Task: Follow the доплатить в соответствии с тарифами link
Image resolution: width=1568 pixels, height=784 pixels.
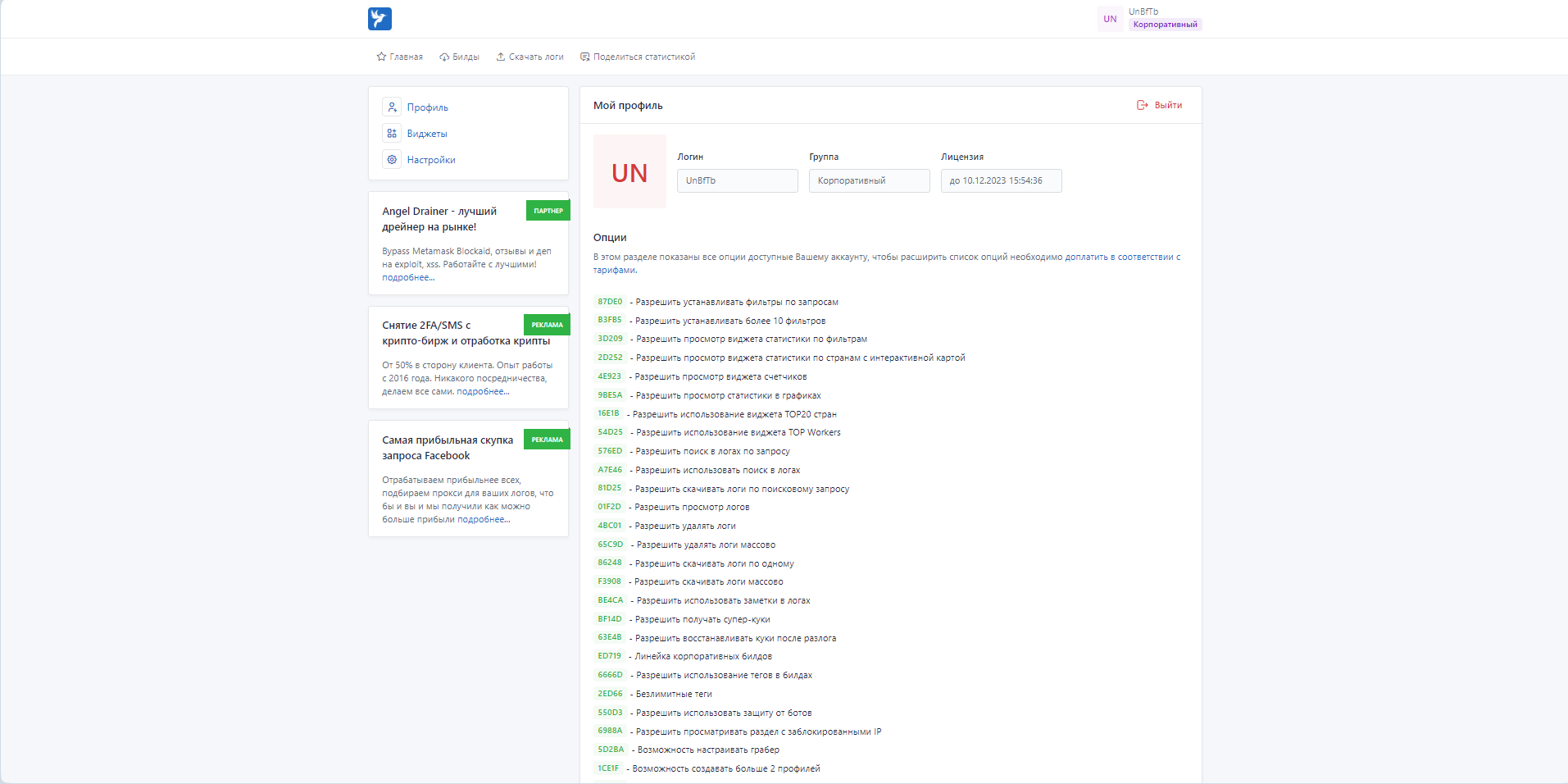Action: (x=1122, y=257)
